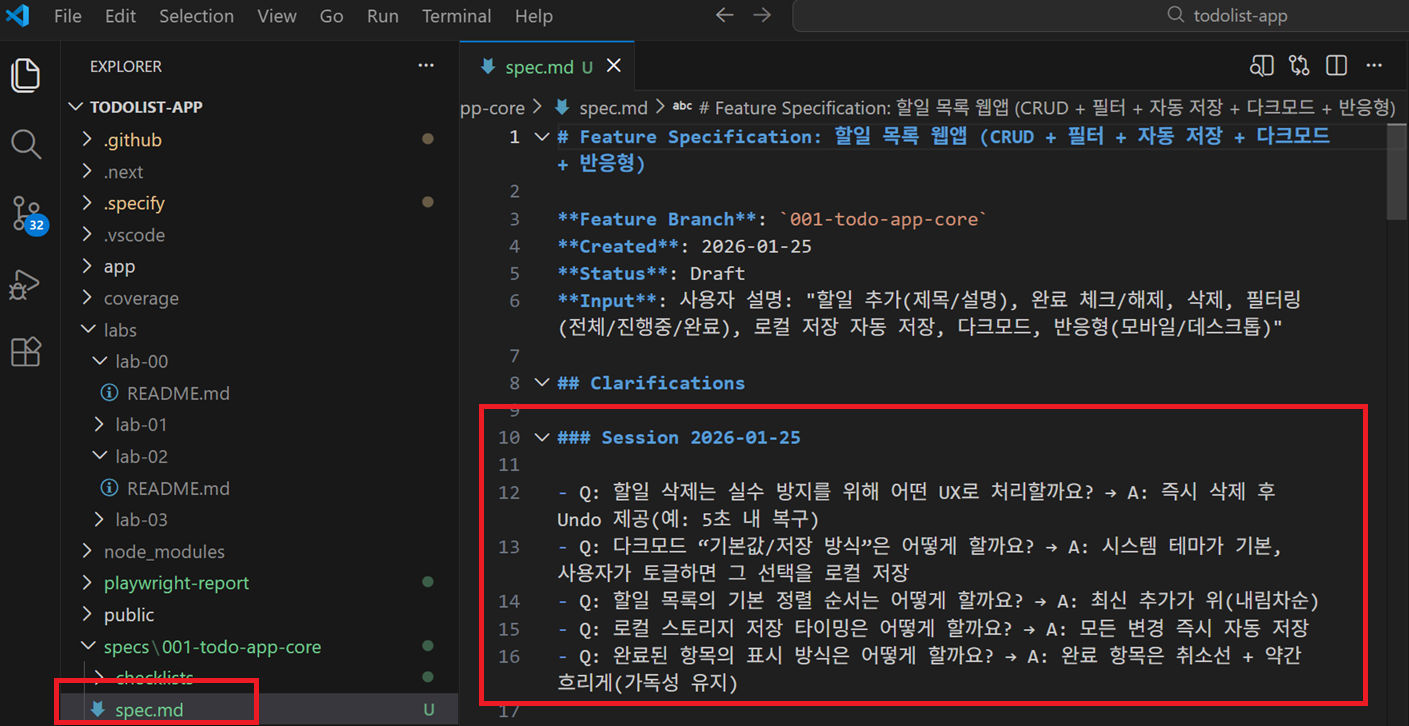Click line number 14 in the gutter
1409x726 pixels.
click(509, 601)
